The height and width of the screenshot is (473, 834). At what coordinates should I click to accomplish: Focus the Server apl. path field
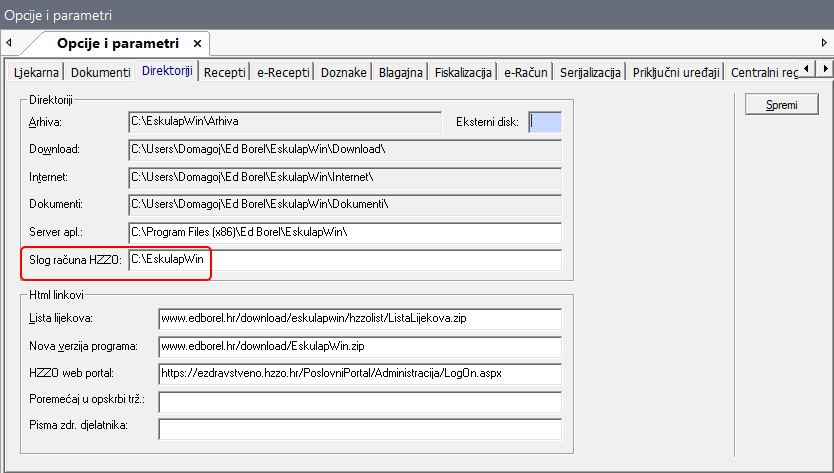coord(345,232)
